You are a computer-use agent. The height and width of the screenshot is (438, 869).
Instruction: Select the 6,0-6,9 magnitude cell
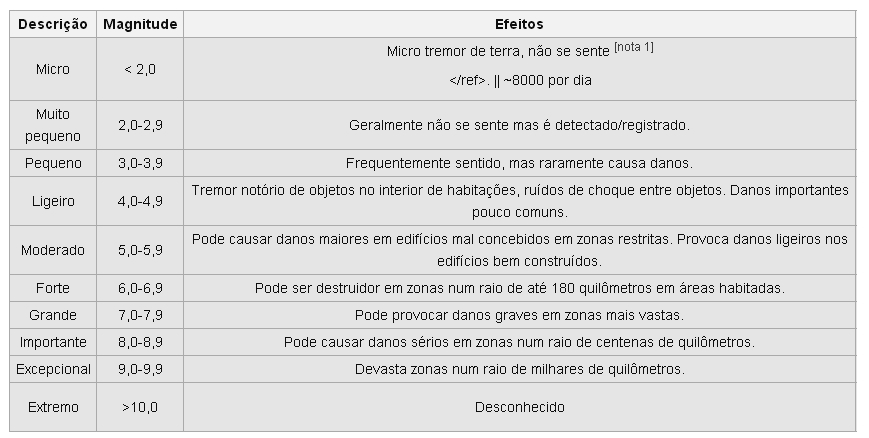140,288
